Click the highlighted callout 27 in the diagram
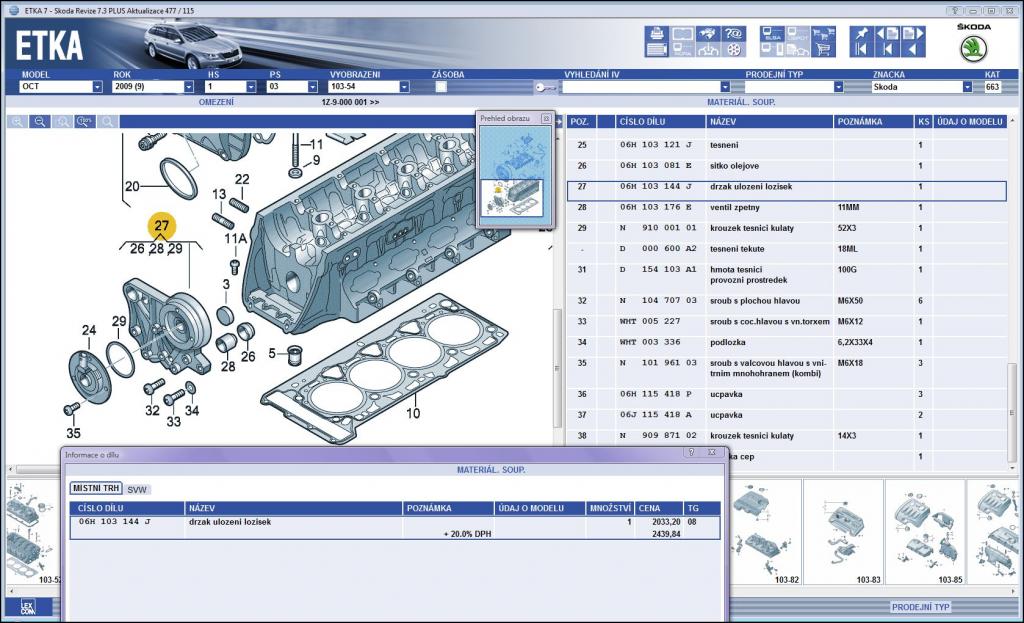 click(161, 226)
